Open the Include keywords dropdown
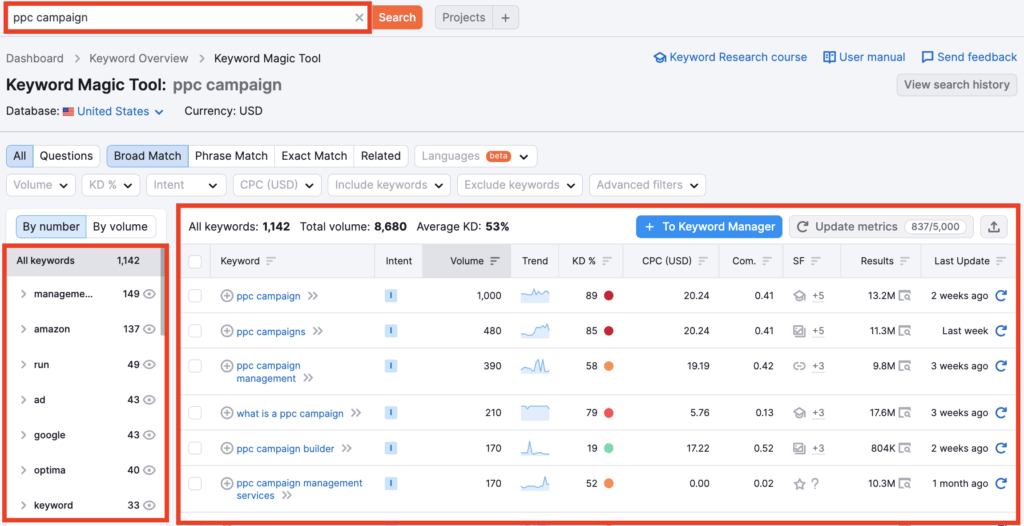This screenshot has height=526, width=1024. coord(389,185)
